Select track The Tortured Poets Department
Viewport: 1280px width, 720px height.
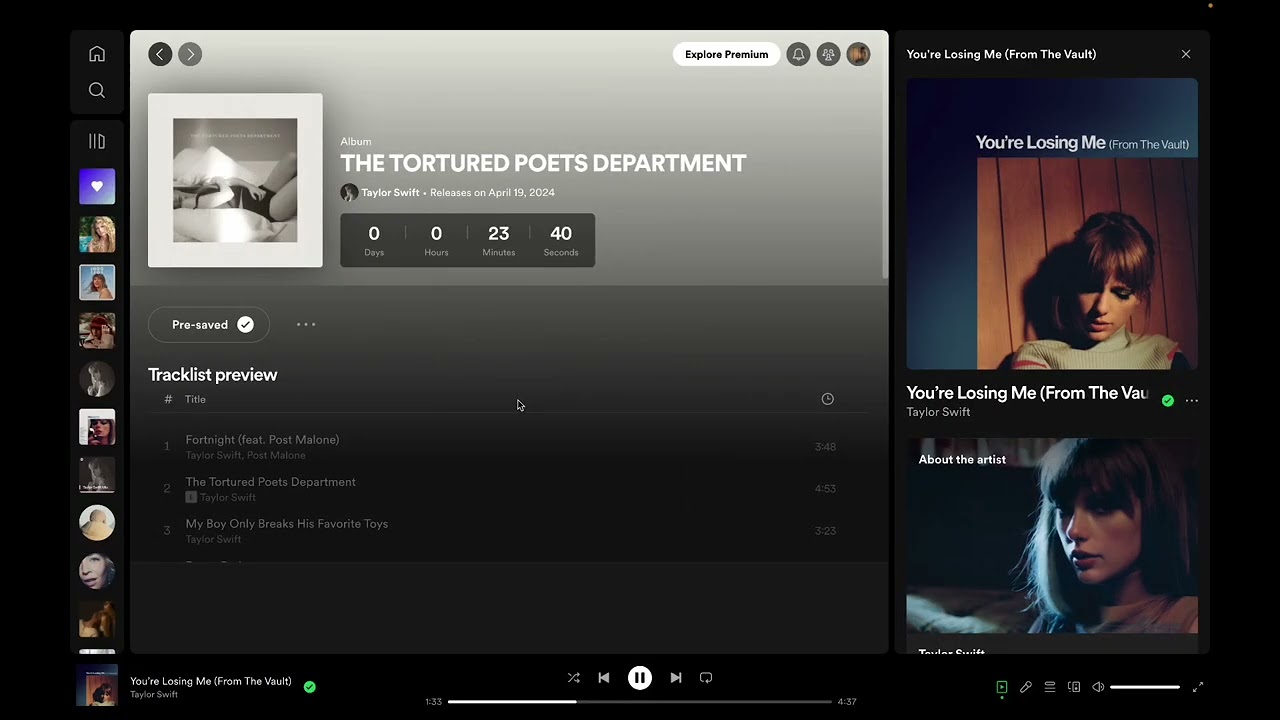coord(509,489)
